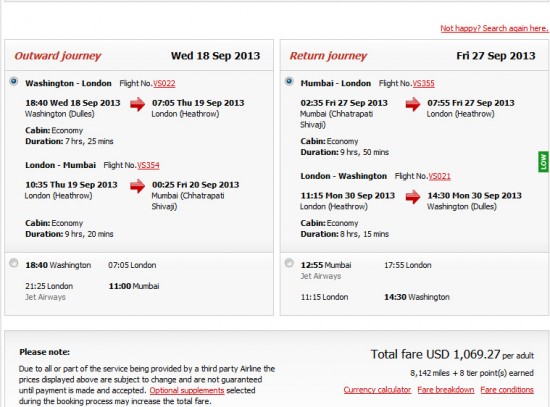This screenshot has height=407, width=550.
Task: Click red arrow on London-Washington return flight
Action: click(412, 197)
